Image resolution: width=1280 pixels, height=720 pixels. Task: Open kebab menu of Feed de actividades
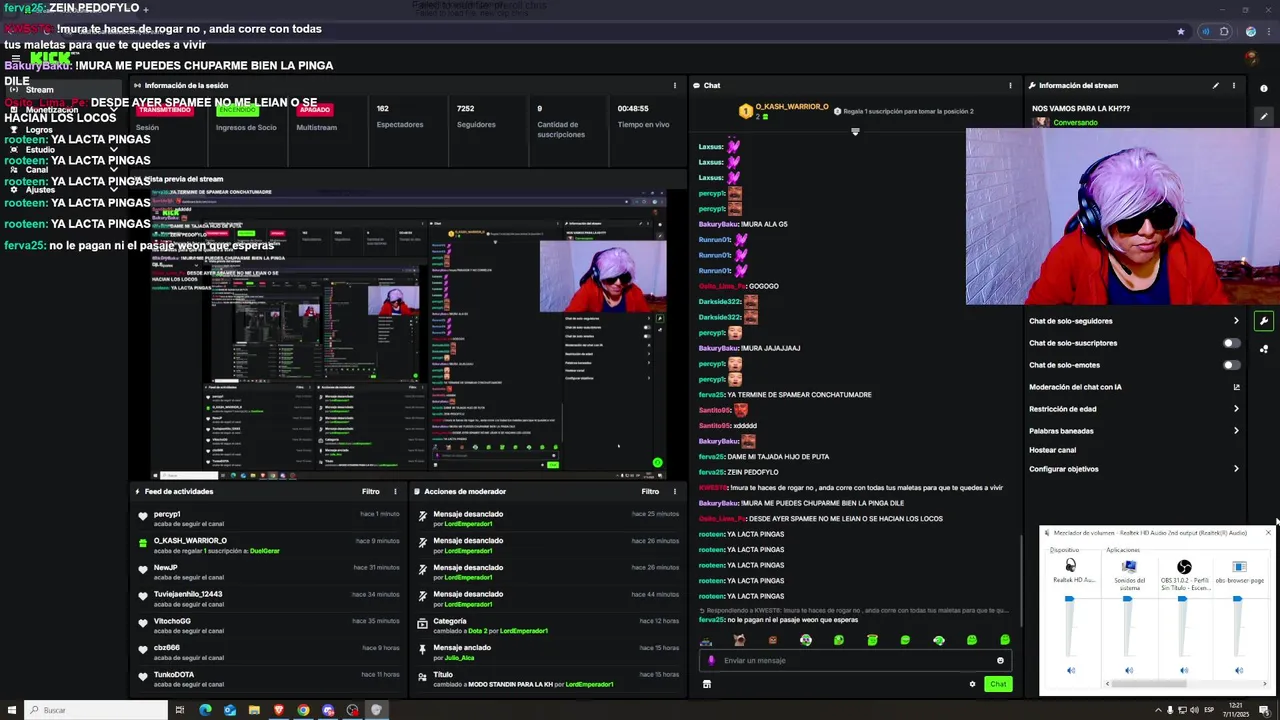pos(395,491)
